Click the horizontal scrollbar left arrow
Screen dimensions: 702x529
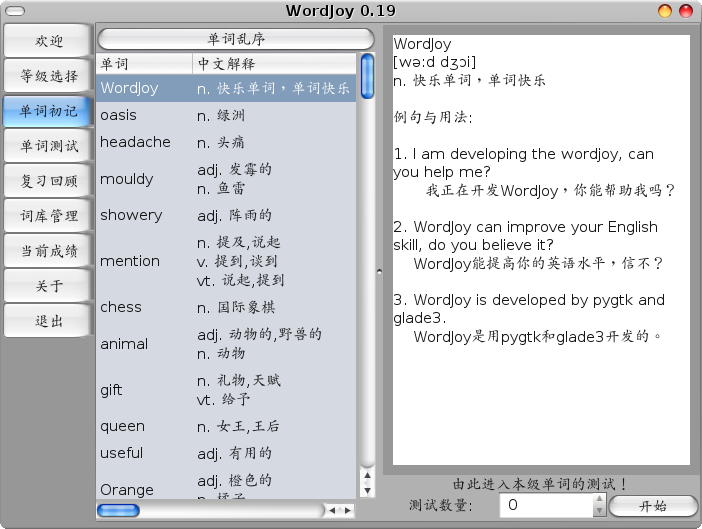click(x=335, y=510)
